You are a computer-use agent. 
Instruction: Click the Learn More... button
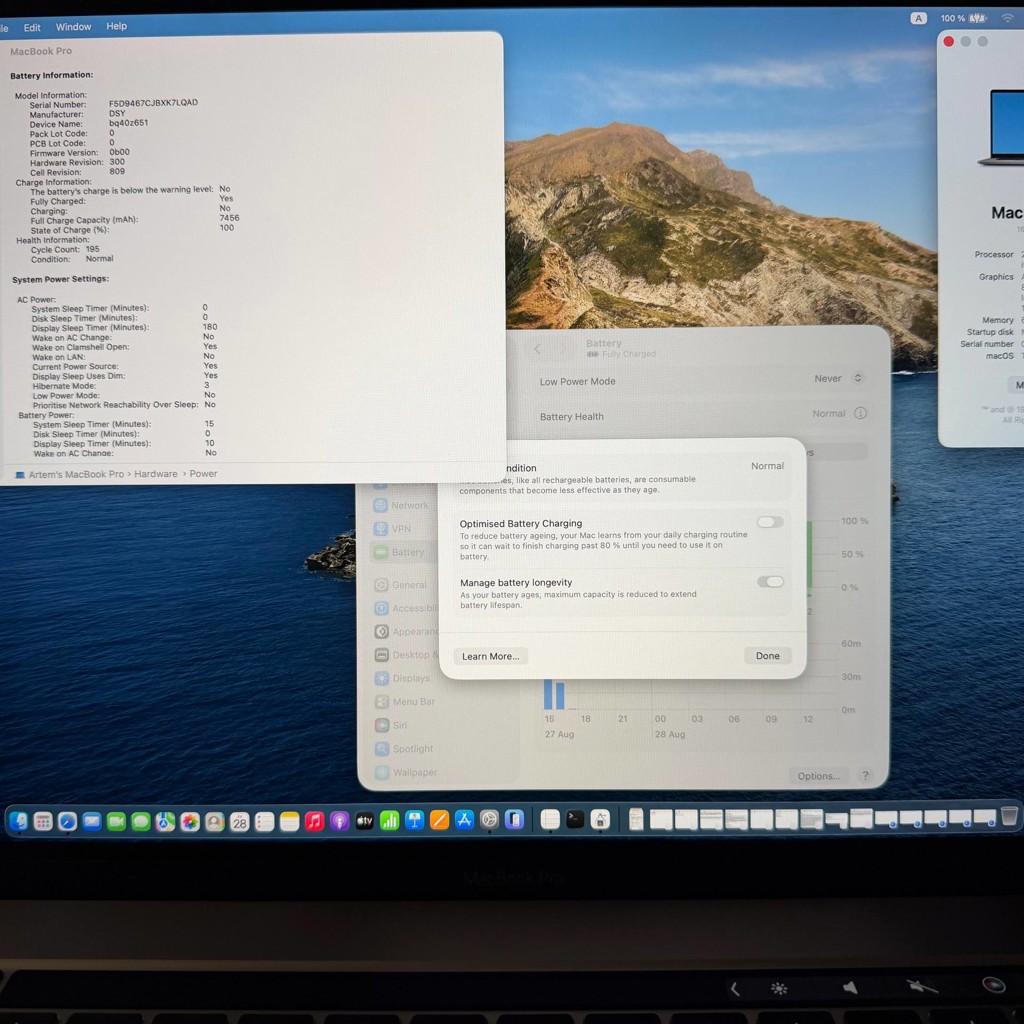tap(490, 656)
